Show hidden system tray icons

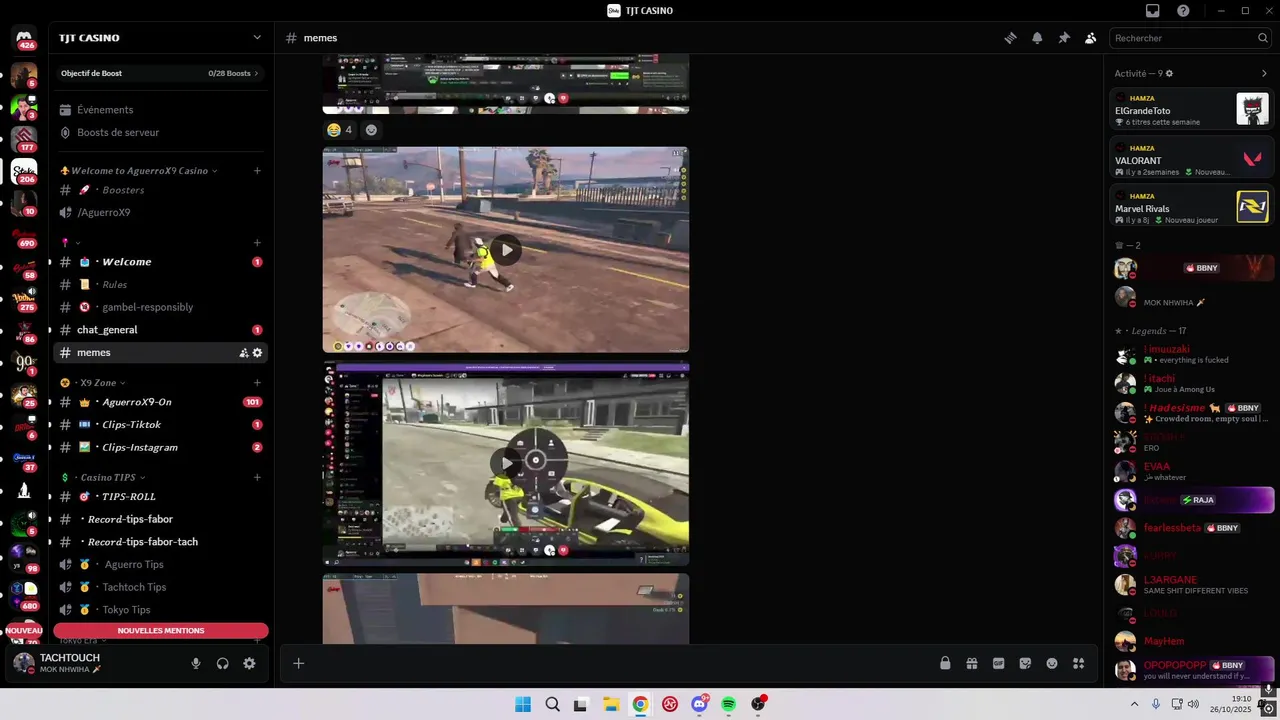click(x=1136, y=704)
